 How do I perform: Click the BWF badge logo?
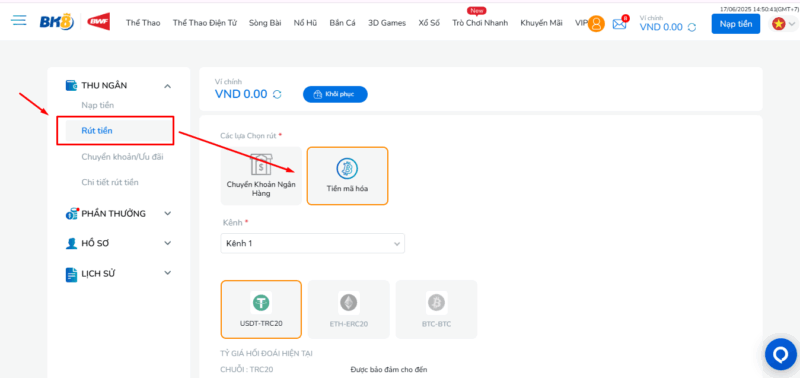pyautogui.click(x=98, y=21)
